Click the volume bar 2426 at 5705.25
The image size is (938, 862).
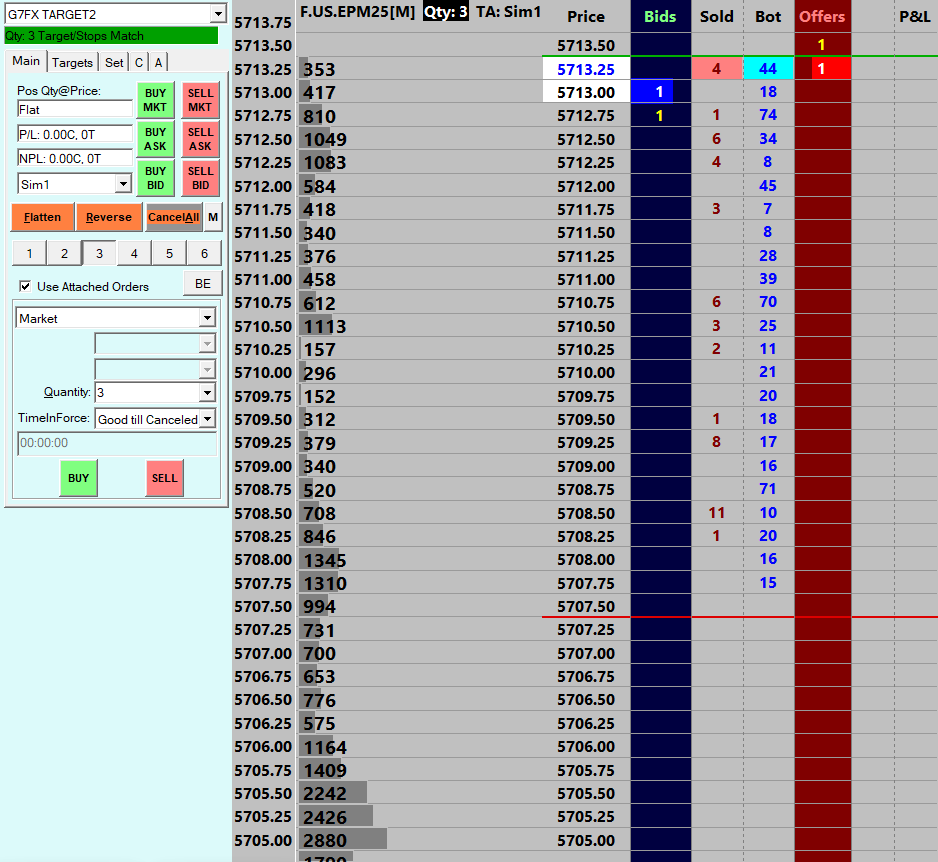pos(336,817)
